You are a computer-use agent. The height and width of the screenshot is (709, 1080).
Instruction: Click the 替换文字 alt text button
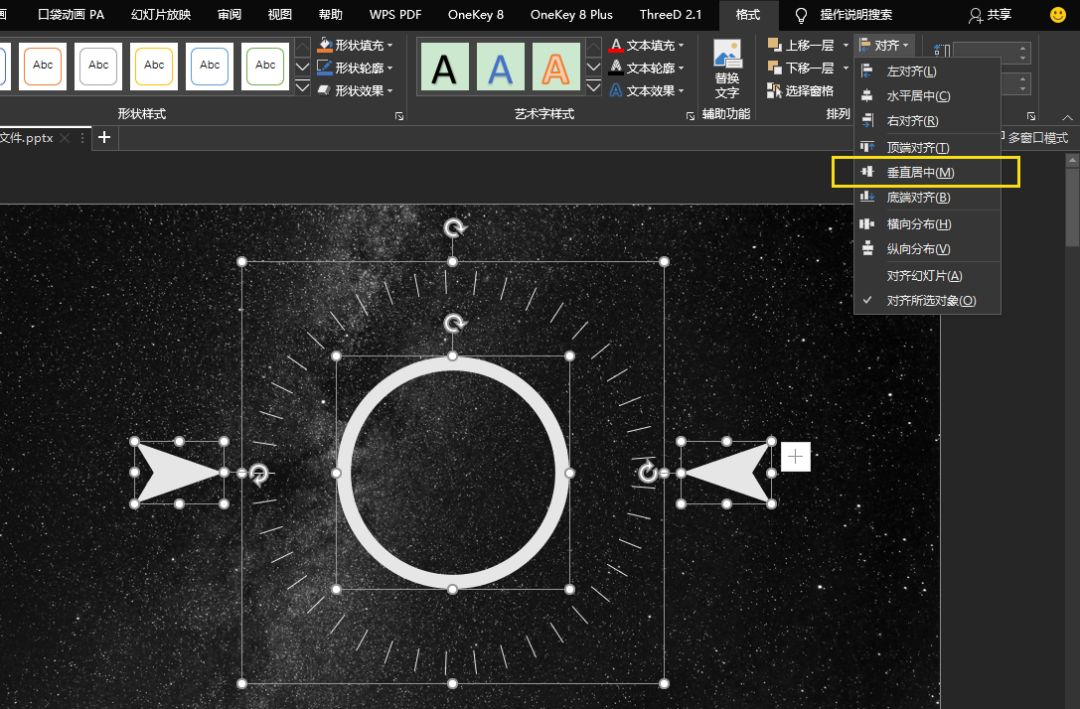click(727, 69)
